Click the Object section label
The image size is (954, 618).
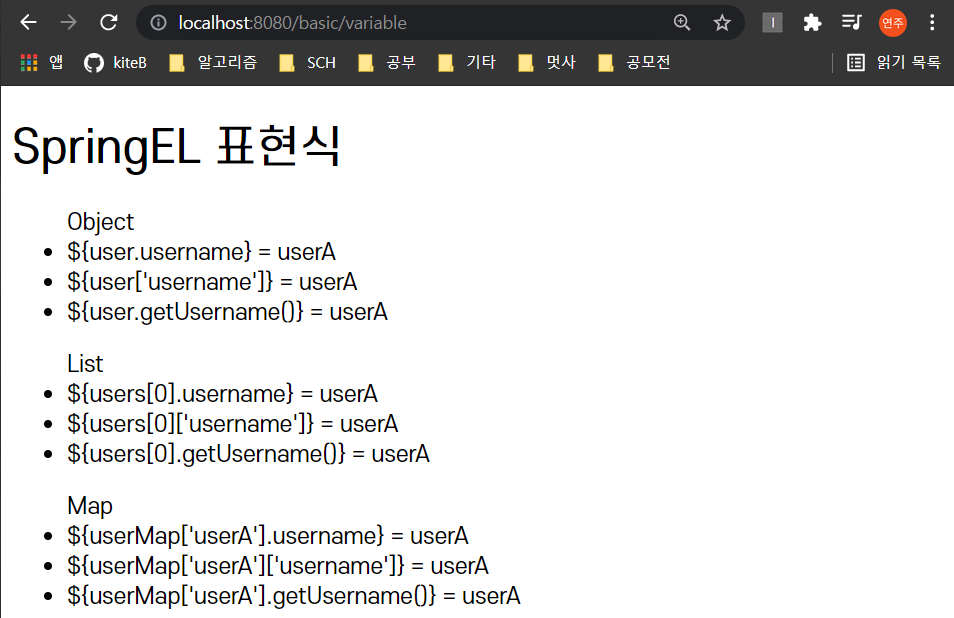pos(100,222)
